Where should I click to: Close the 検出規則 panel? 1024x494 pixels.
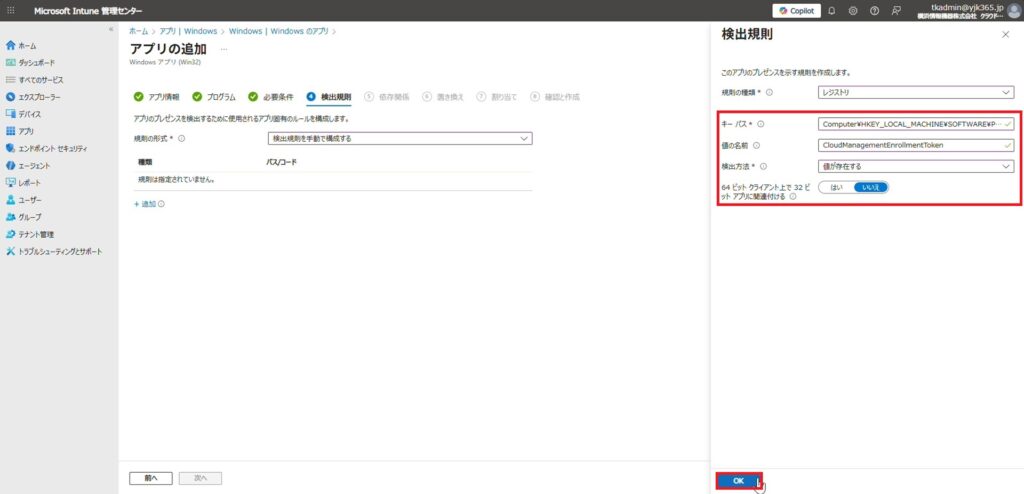click(1005, 35)
